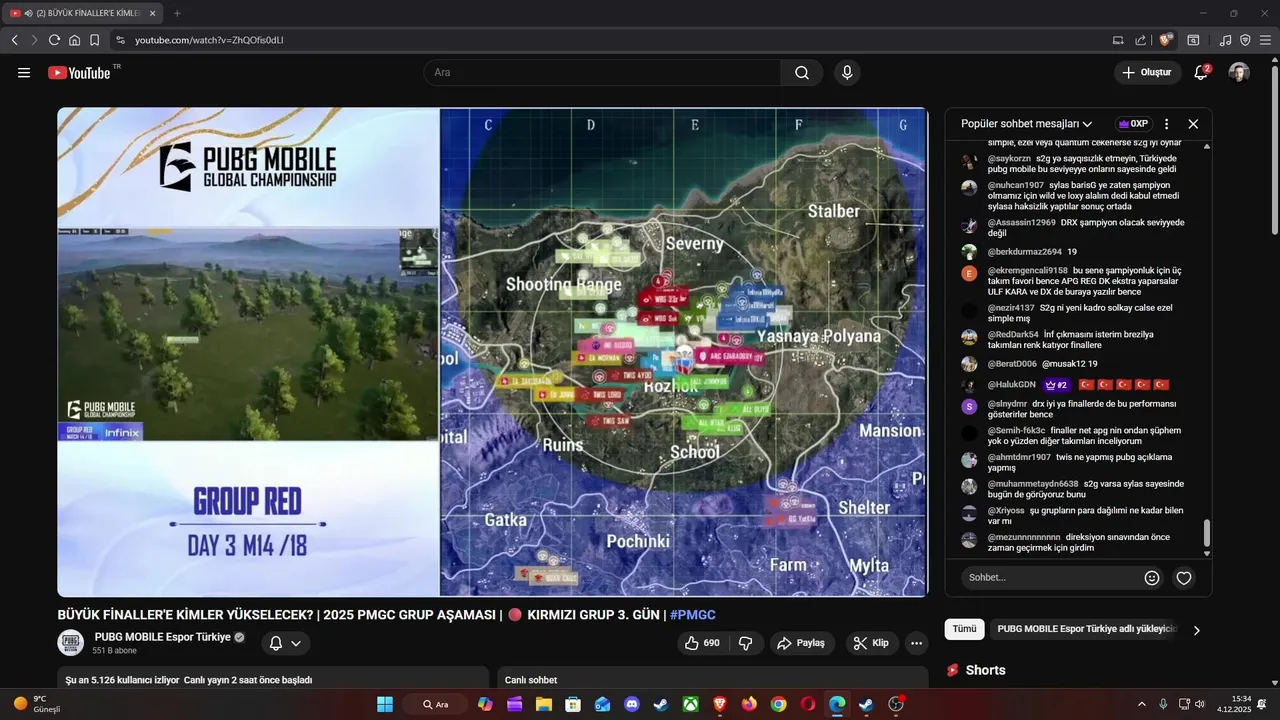Open the taskbar network and volume quick settings
Image resolution: width=1280 pixels, height=720 pixels.
1192,704
